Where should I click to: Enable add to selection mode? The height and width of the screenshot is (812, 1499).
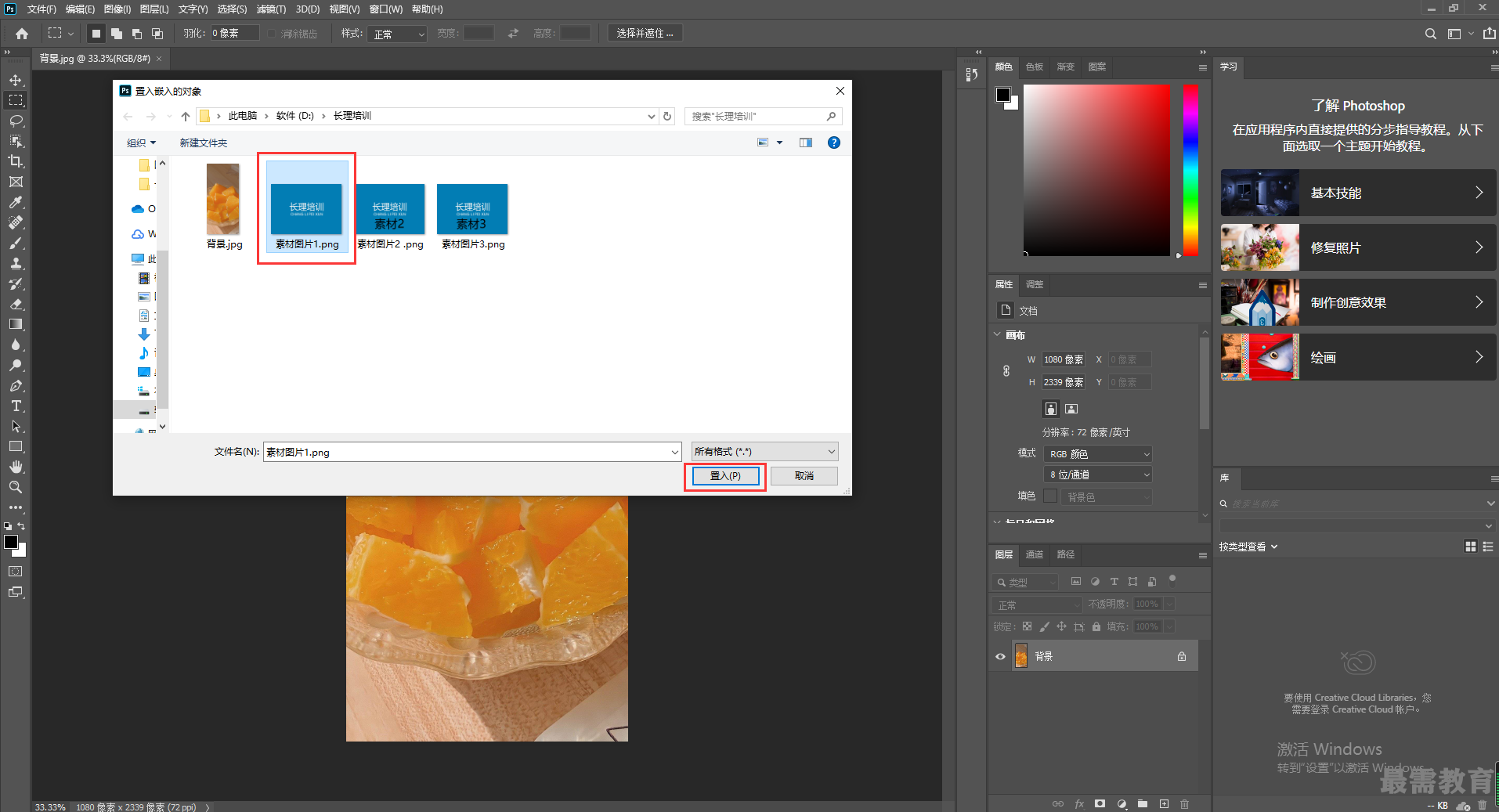point(116,34)
